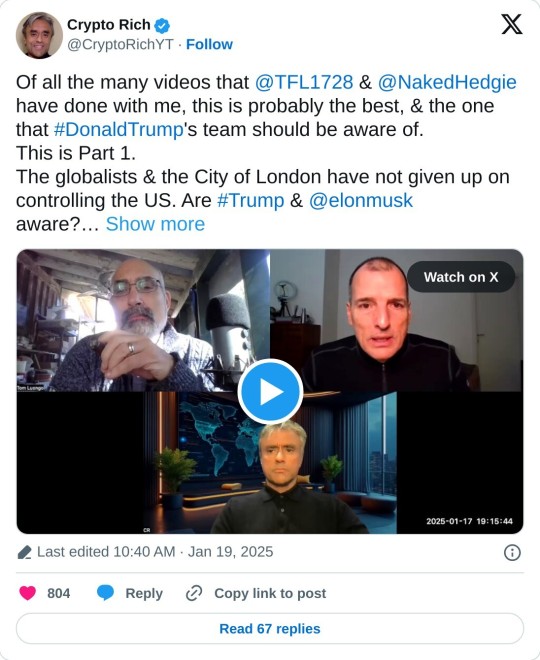
Task: Open the @TFL1728 mention link
Action: point(304,82)
